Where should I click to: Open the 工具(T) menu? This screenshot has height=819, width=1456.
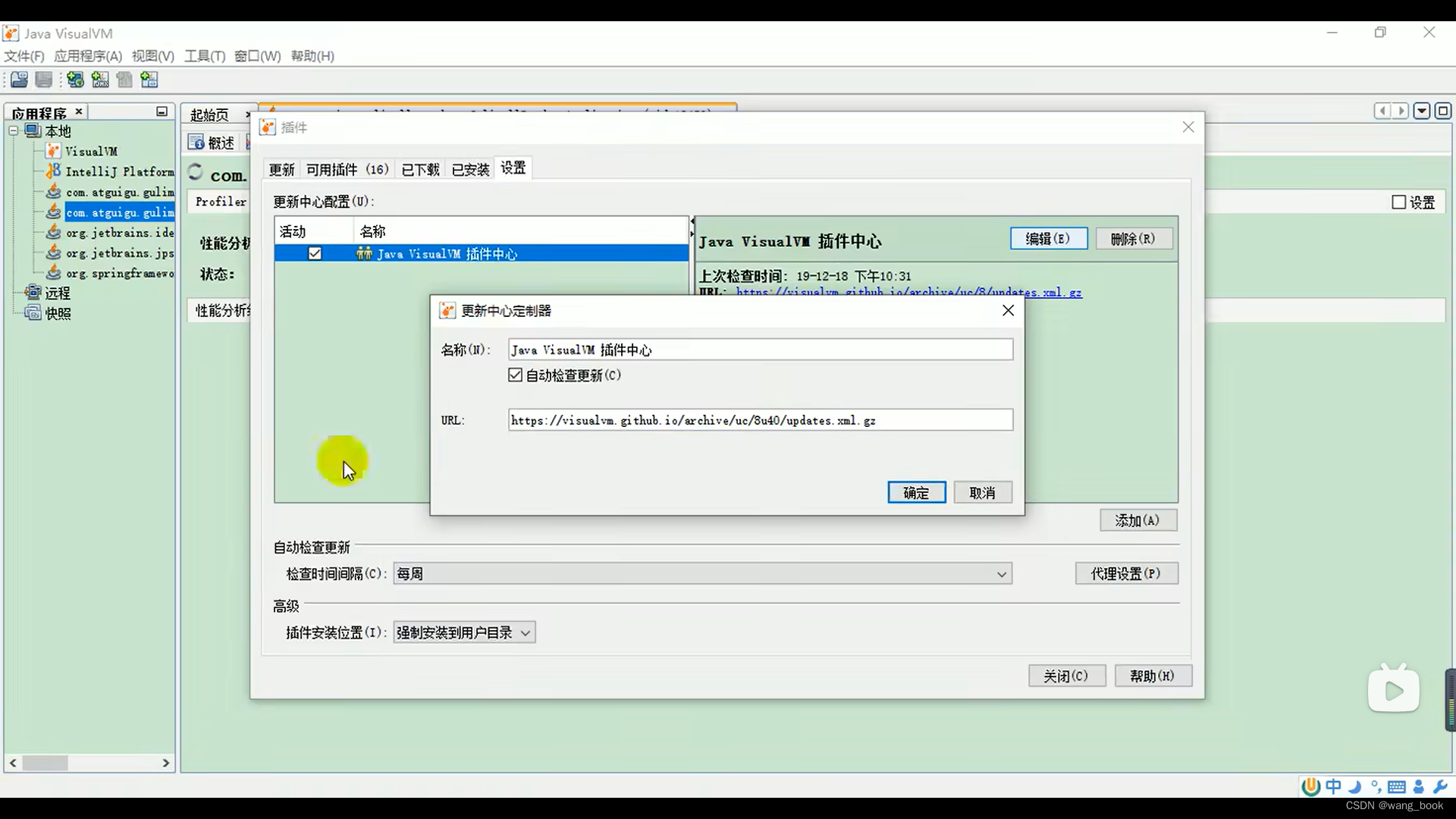[205, 56]
